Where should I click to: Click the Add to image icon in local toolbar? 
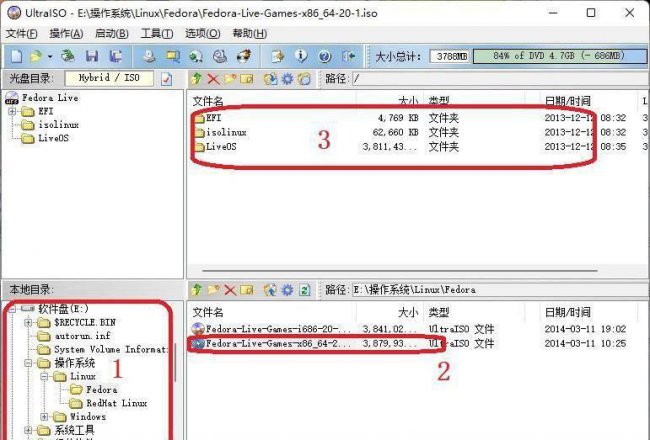270,289
